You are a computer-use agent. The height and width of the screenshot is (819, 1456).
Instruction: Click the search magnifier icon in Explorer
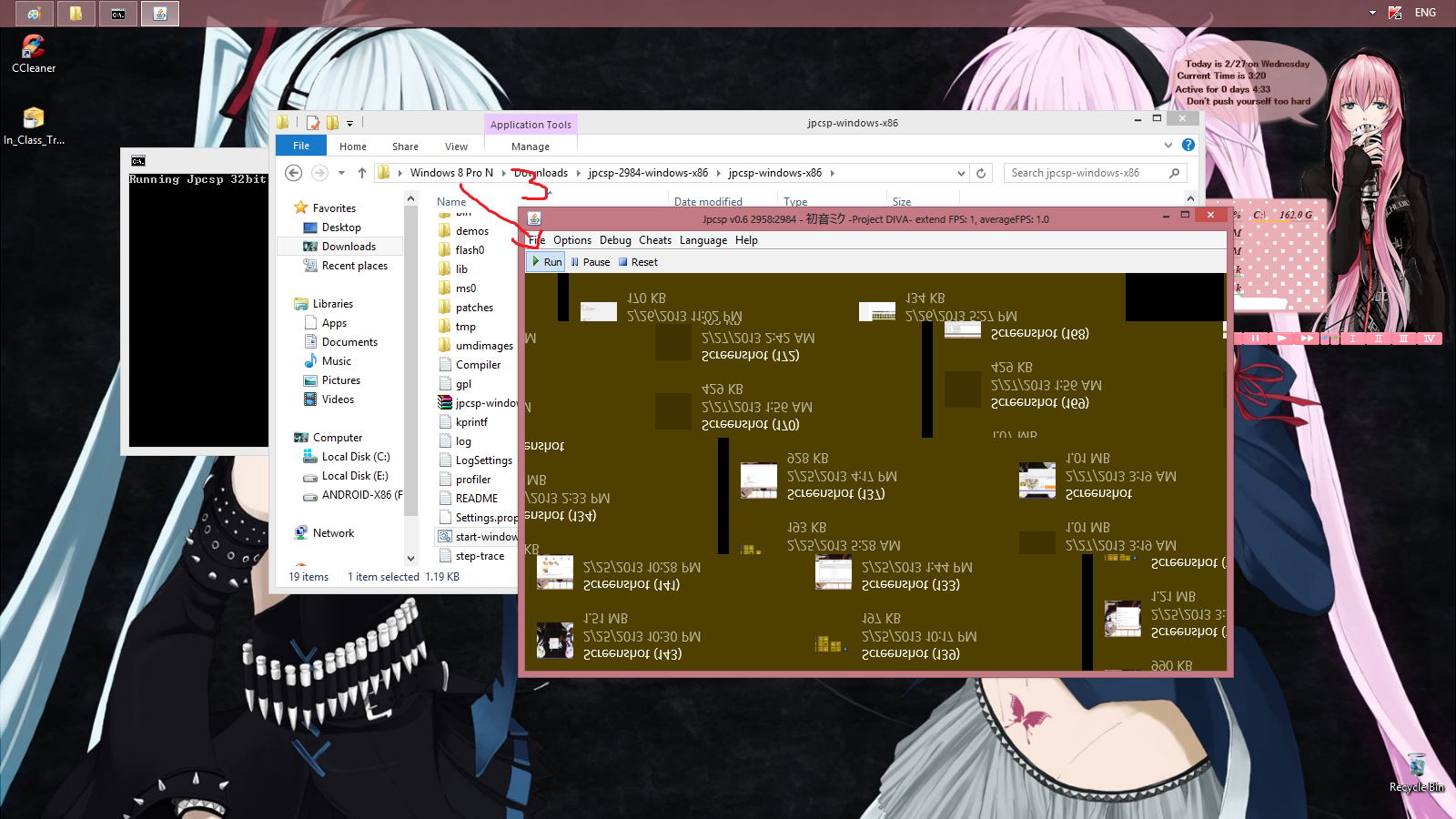(x=1175, y=173)
